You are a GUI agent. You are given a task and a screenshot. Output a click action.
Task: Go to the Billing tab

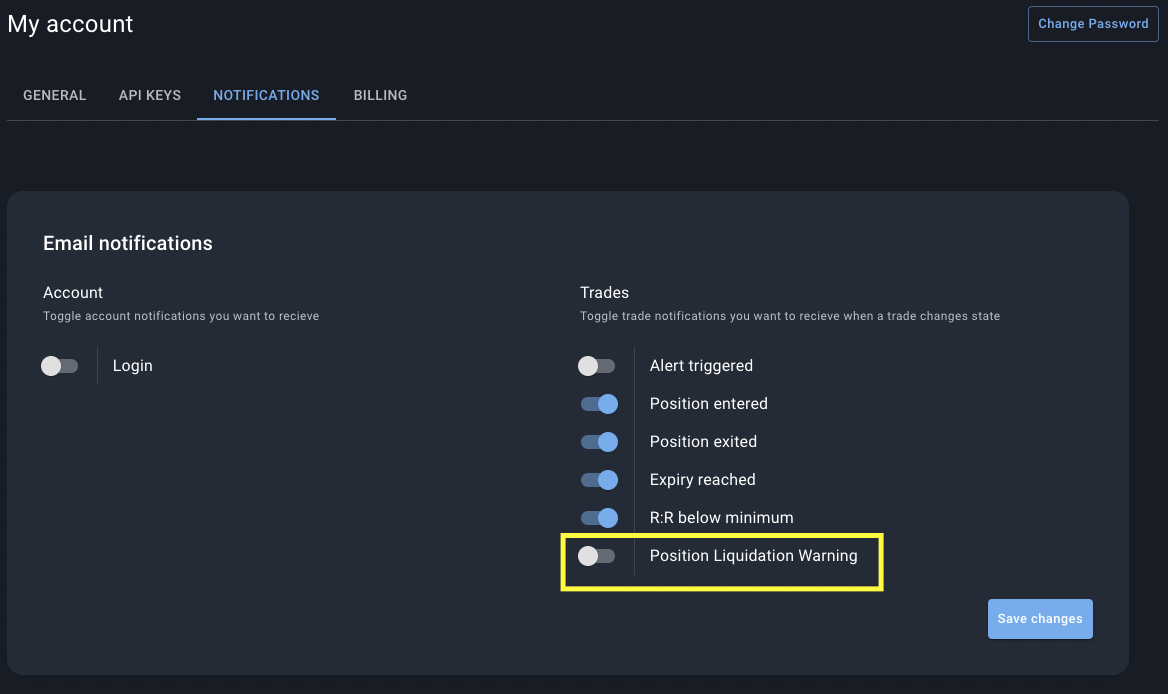[x=381, y=95]
